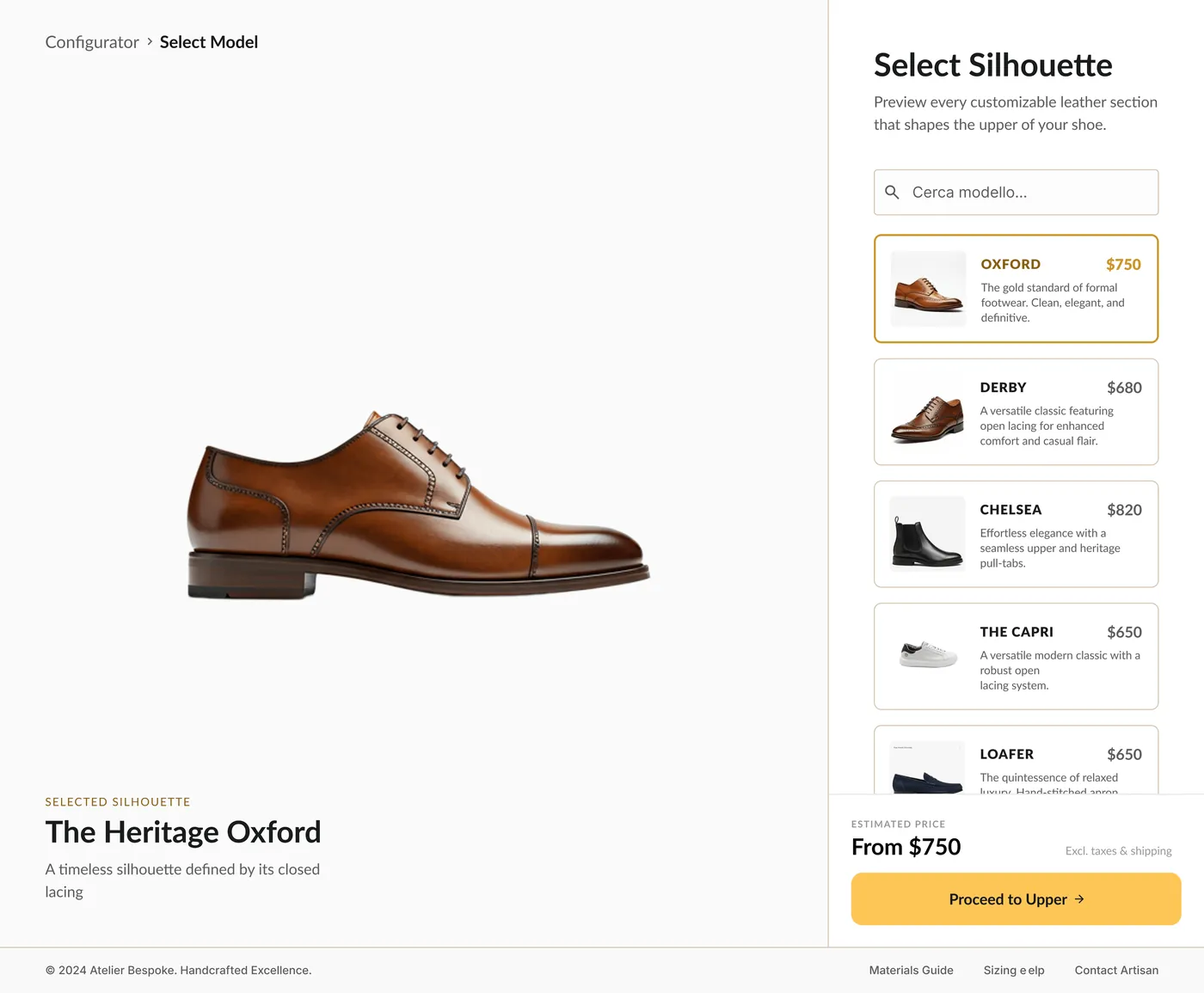
Task: Proceed to Upper step
Action: pos(1016,899)
